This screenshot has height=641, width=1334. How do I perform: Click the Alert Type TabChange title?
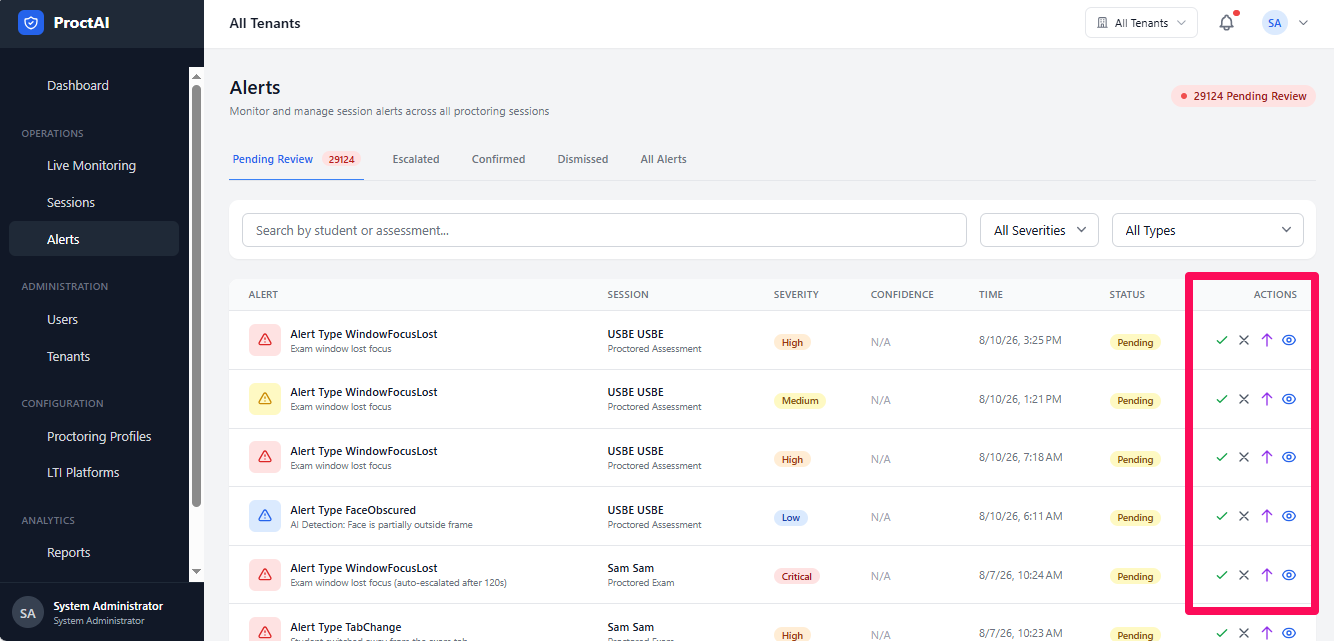click(x=346, y=627)
